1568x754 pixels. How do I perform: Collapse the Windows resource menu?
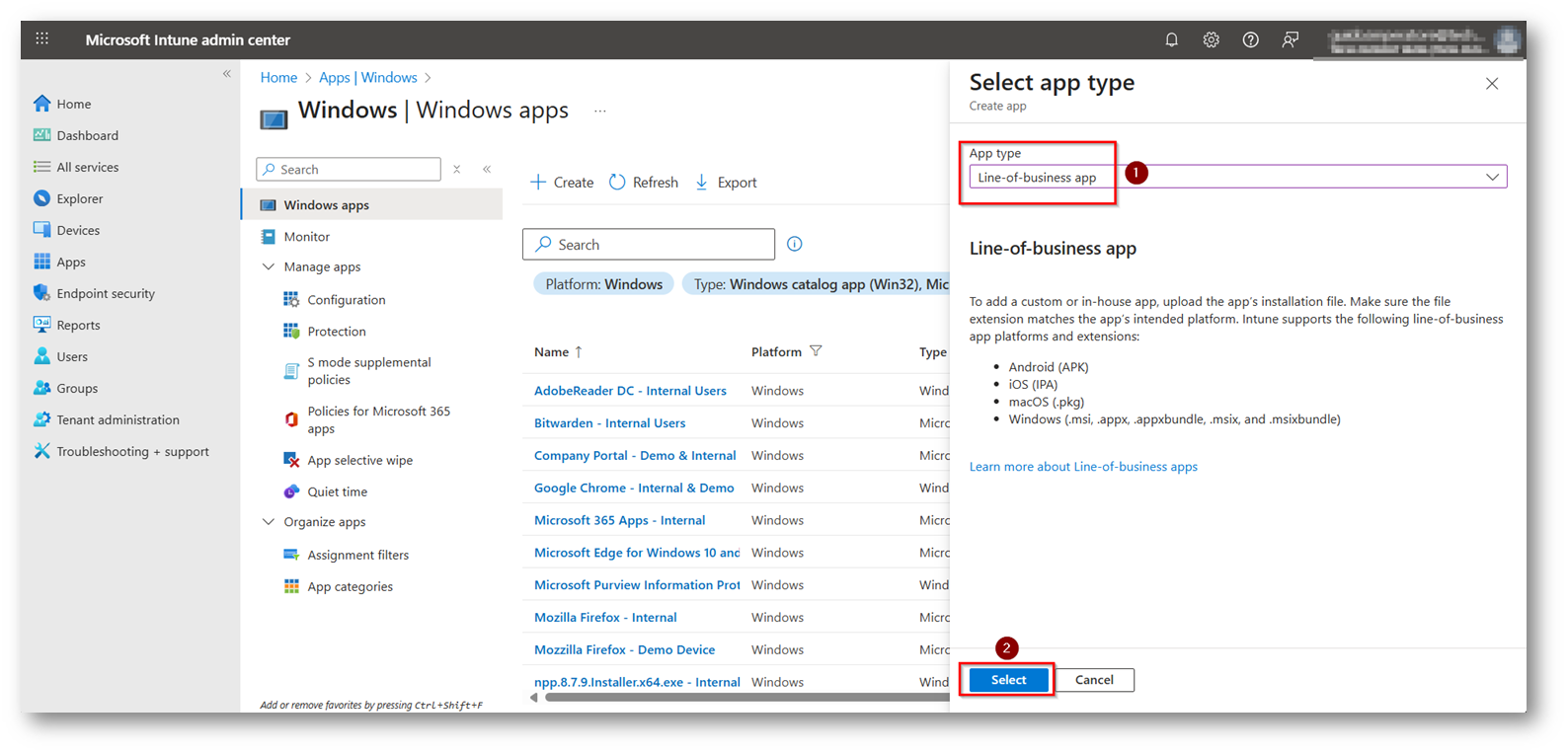[487, 169]
